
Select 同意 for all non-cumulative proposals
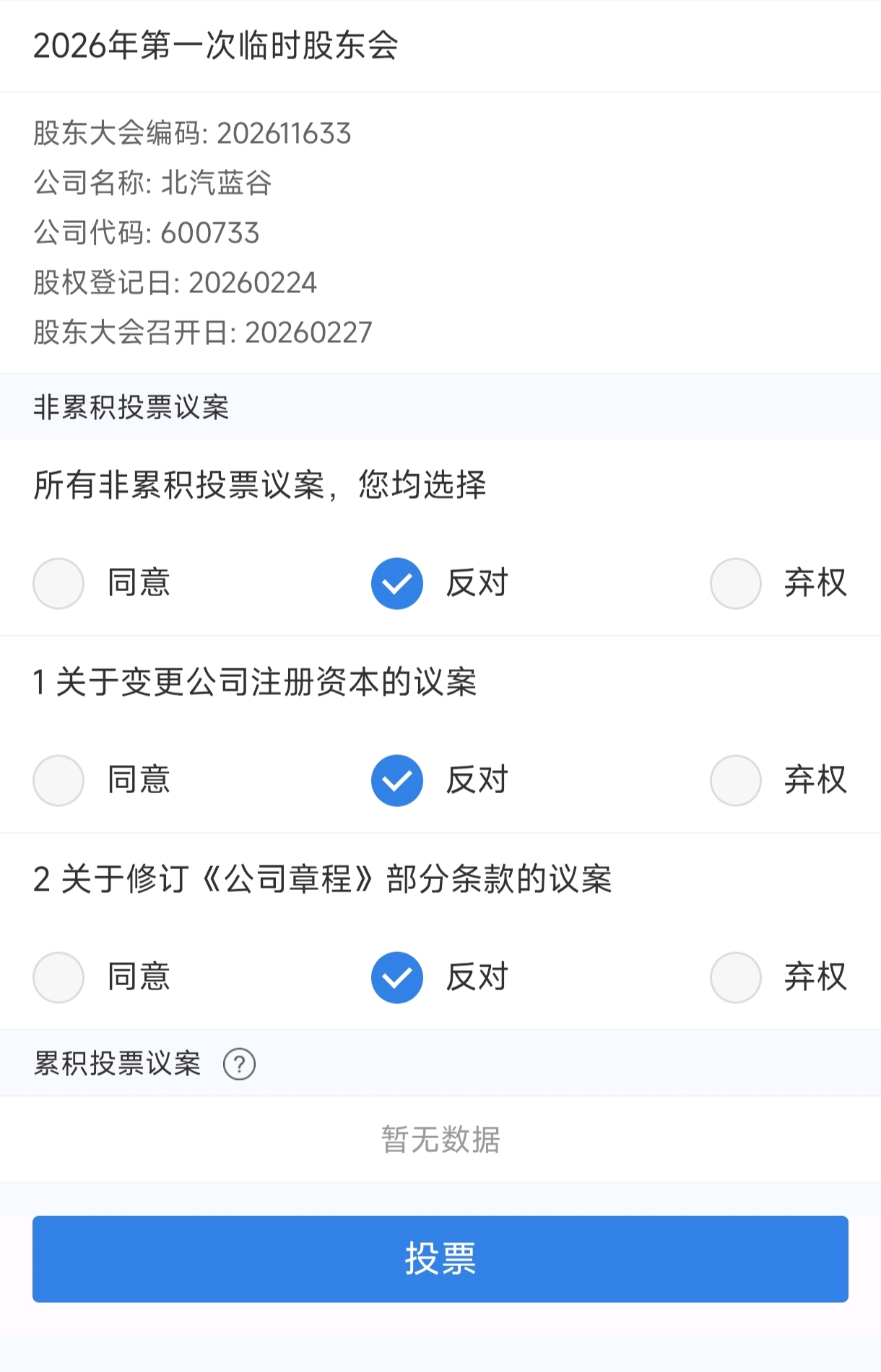(x=58, y=583)
